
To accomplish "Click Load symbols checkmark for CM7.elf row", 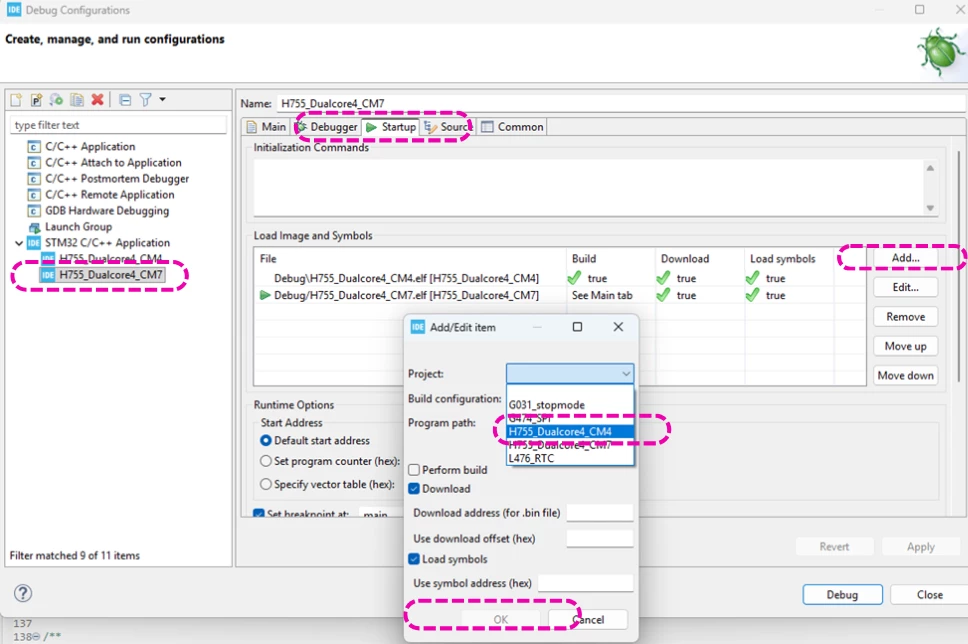I will tap(753, 295).
